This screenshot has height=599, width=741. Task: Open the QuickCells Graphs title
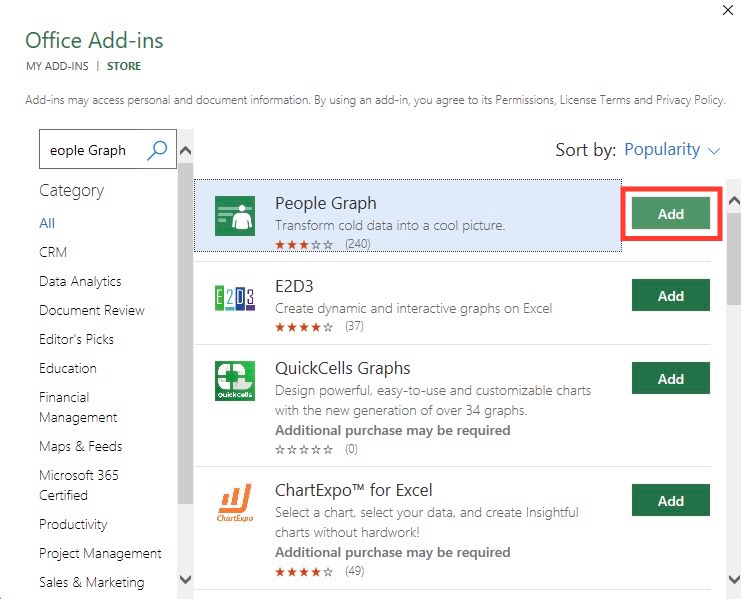point(343,368)
